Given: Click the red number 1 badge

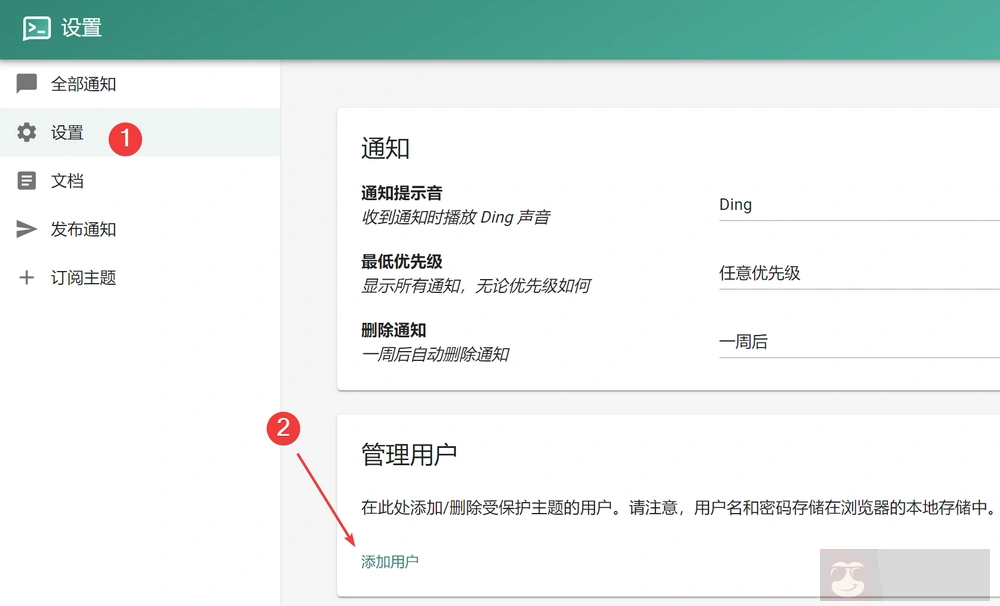Looking at the screenshot, I should click(125, 138).
